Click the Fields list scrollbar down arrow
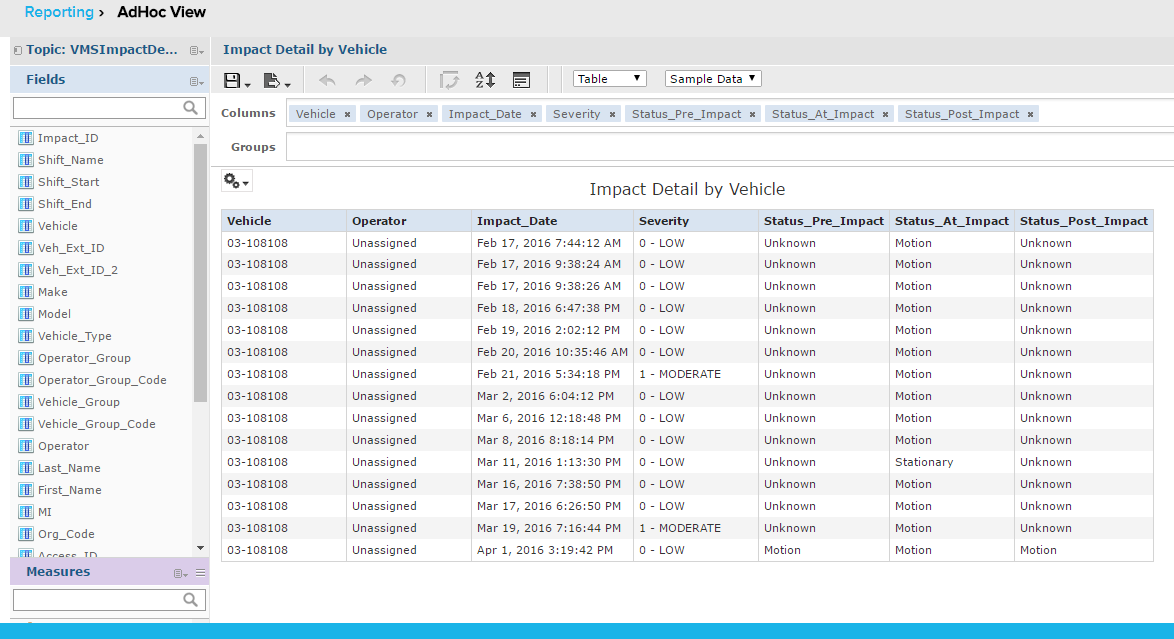This screenshot has height=639, width=1174. click(200, 548)
